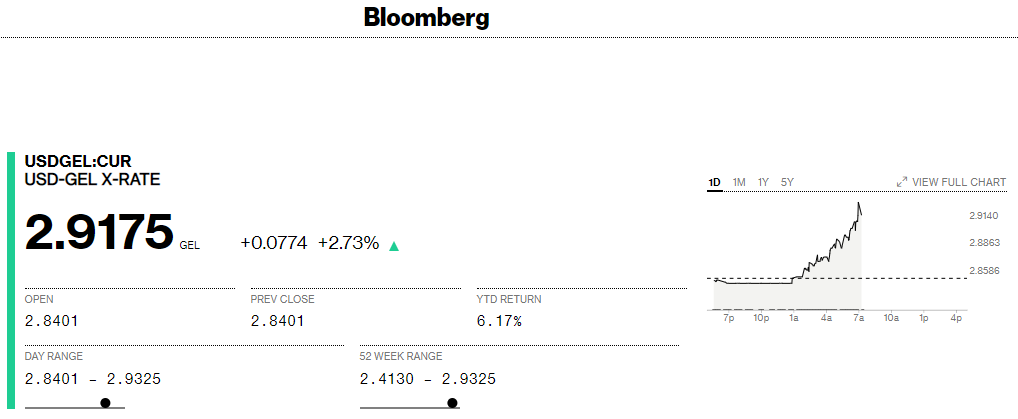Click the Prev Close heading

(282, 299)
